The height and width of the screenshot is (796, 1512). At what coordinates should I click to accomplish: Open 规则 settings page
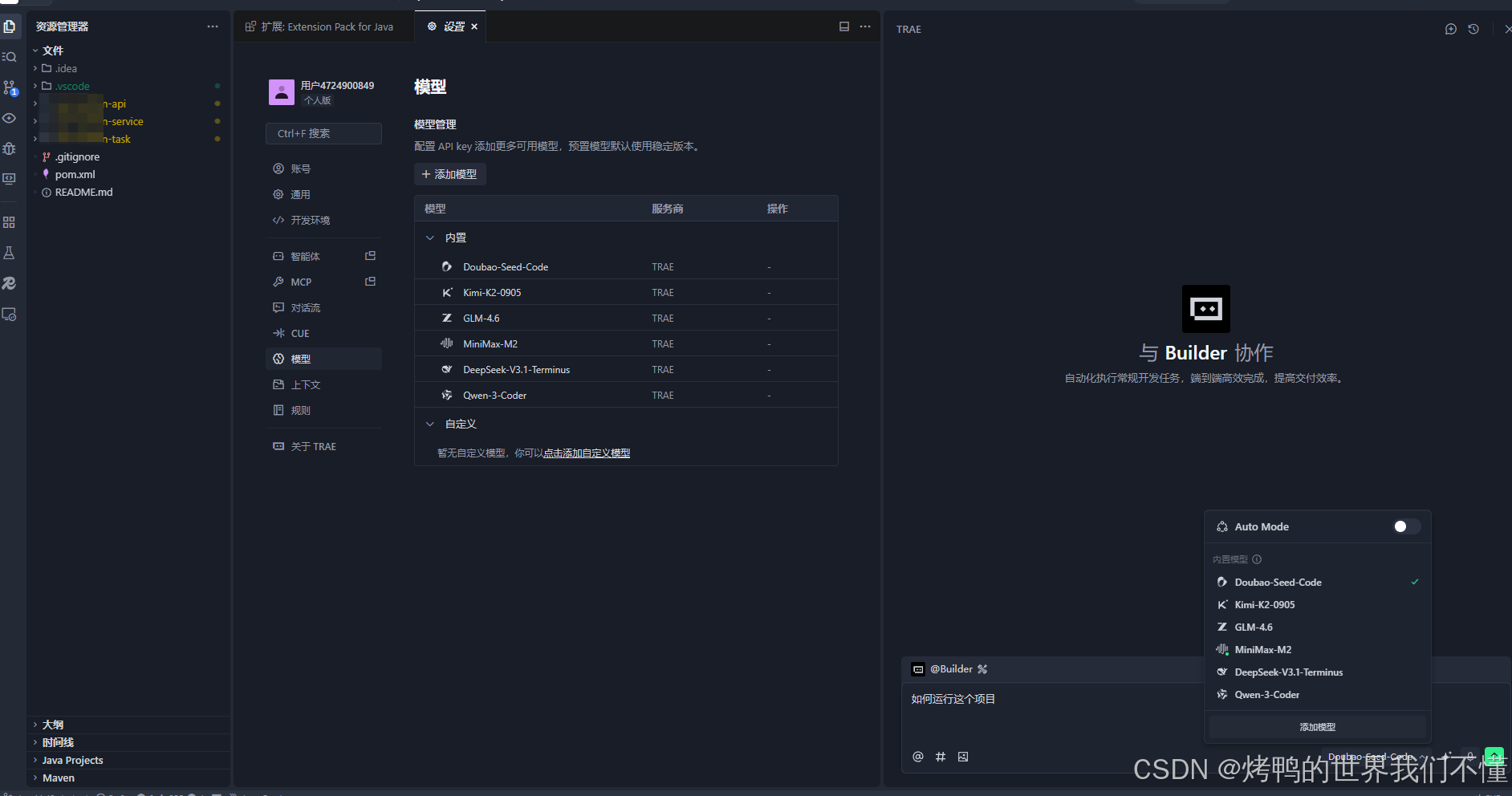point(323,410)
